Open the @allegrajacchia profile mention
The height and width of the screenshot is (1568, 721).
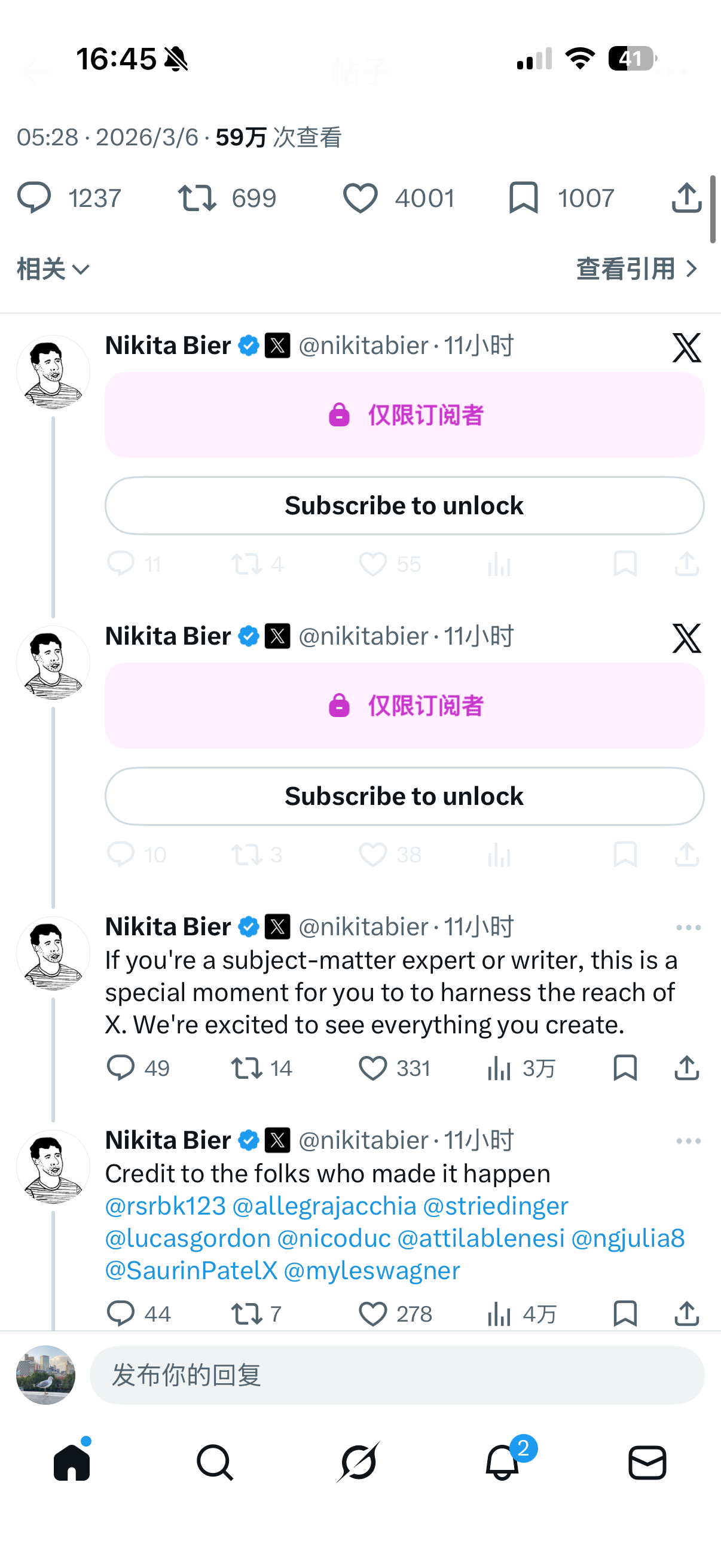click(x=324, y=1206)
